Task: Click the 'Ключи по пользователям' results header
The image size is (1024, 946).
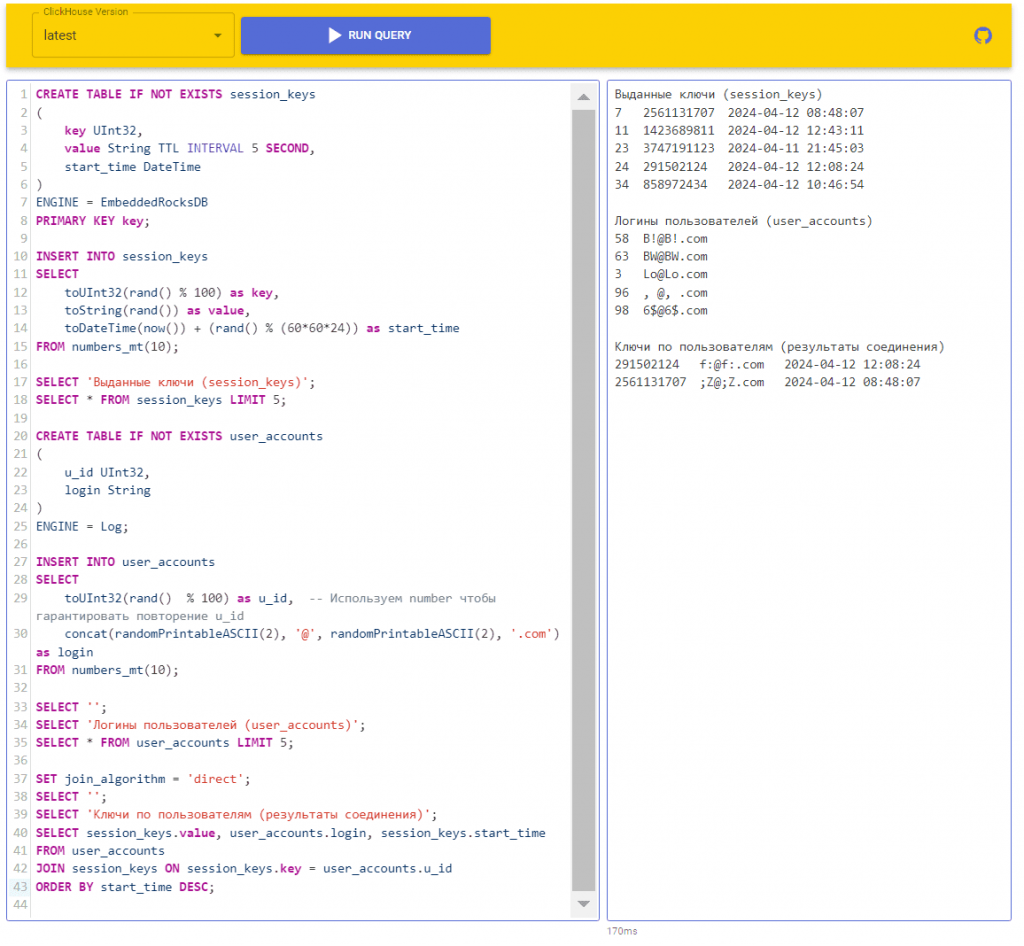Action: [x=779, y=347]
